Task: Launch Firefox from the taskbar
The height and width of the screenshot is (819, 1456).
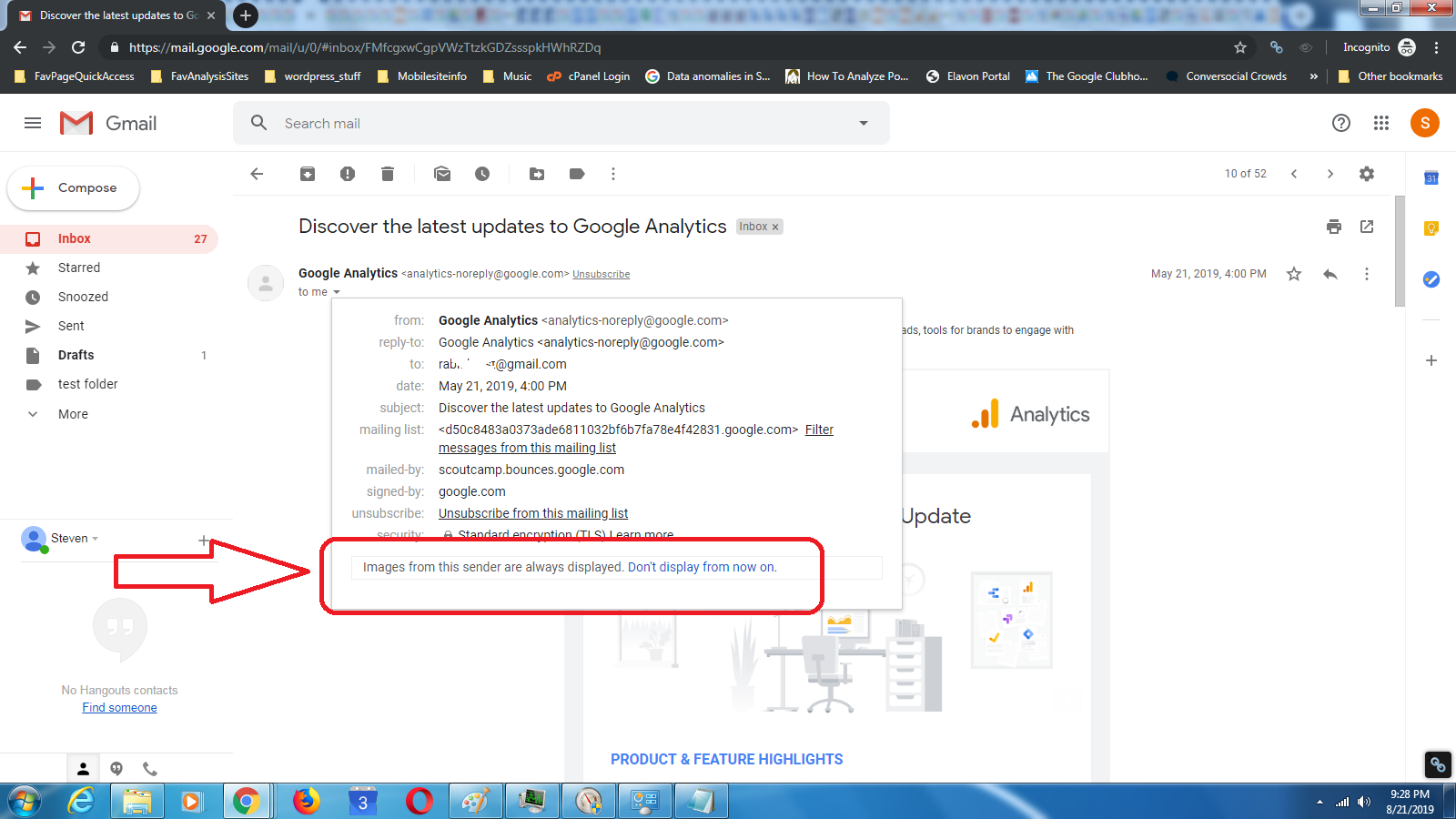Action: [x=307, y=801]
